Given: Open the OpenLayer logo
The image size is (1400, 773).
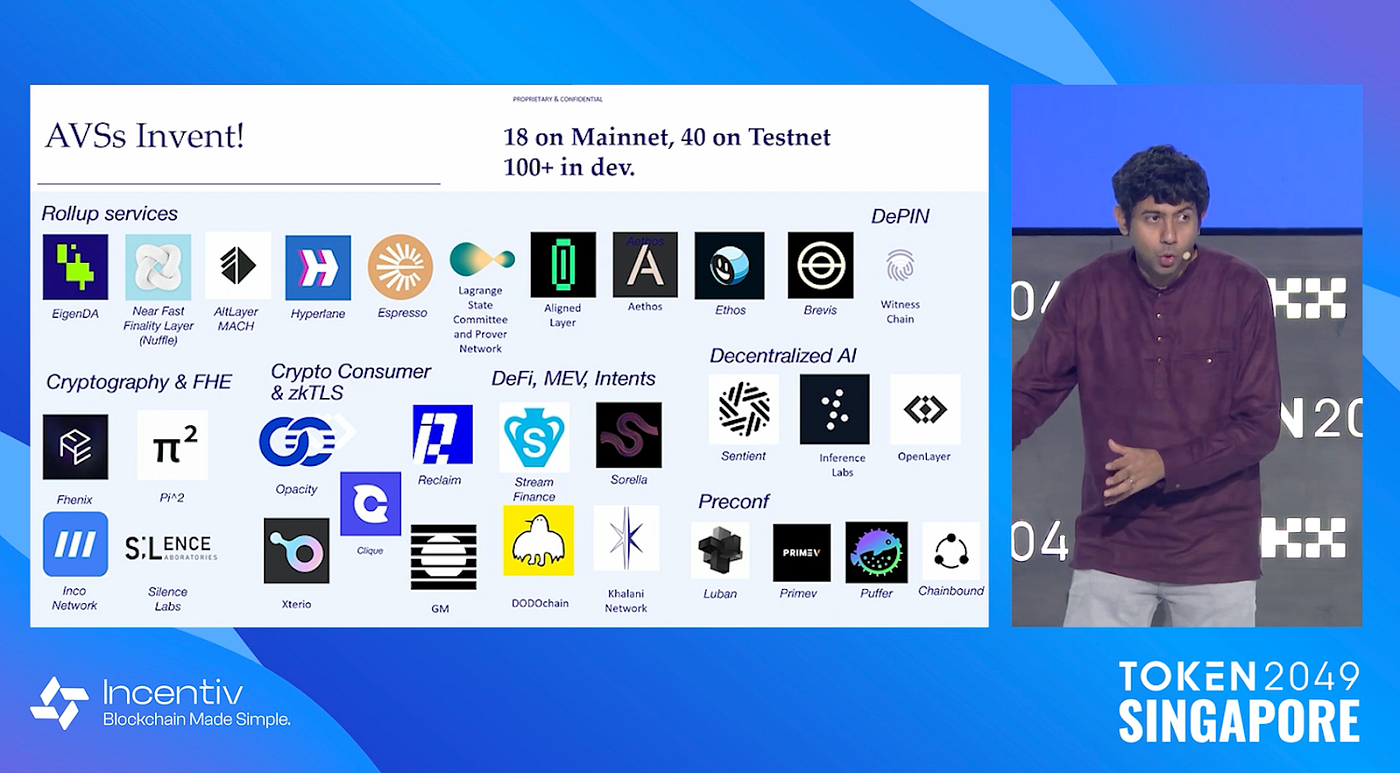Looking at the screenshot, I should pyautogui.click(x=925, y=409).
